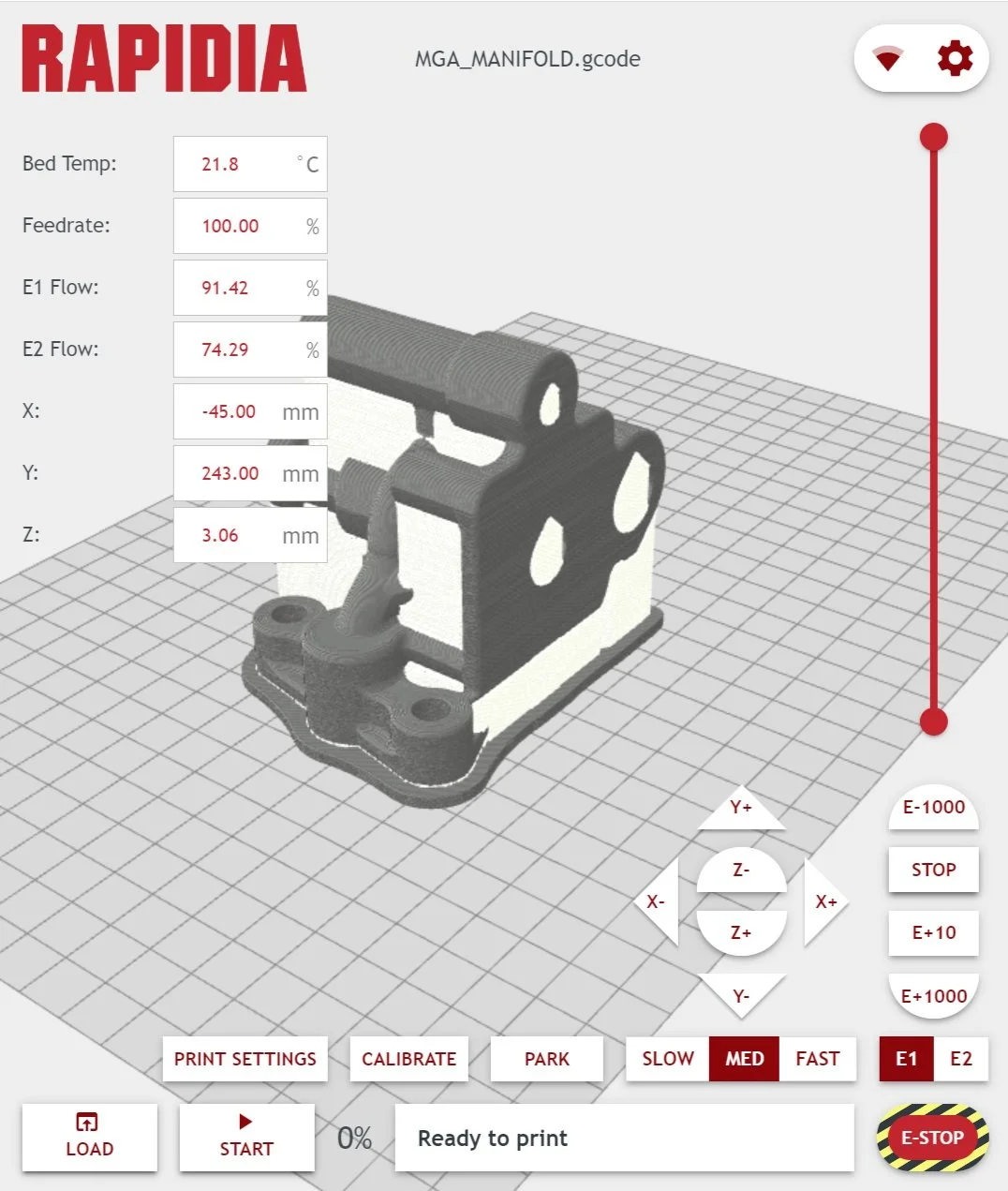Hit the E-STOP emergency button
Screen dimensions: 1008x1191
[x=933, y=1138]
